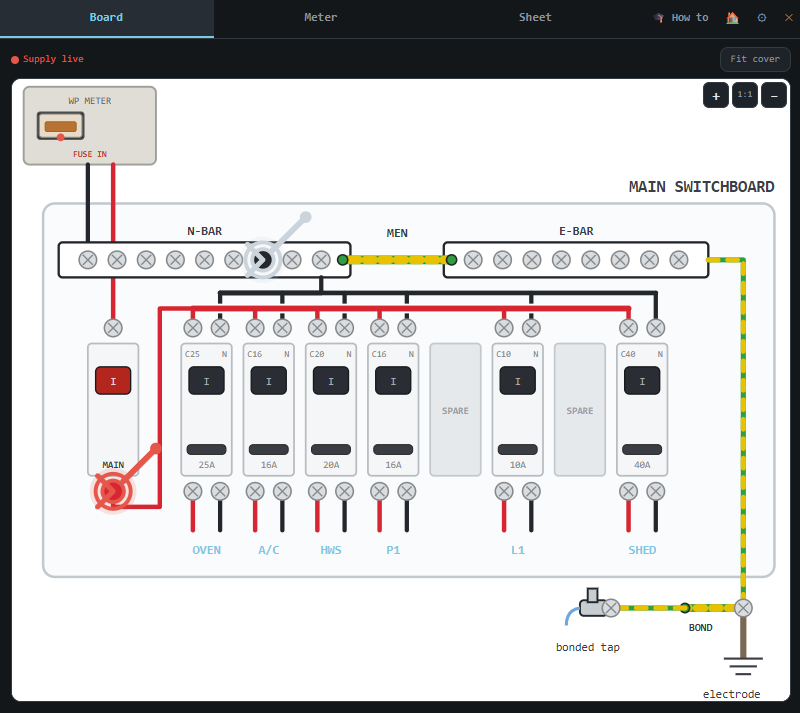The height and width of the screenshot is (713, 800).
Task: Click the L1 circuit label
Action: point(517,550)
